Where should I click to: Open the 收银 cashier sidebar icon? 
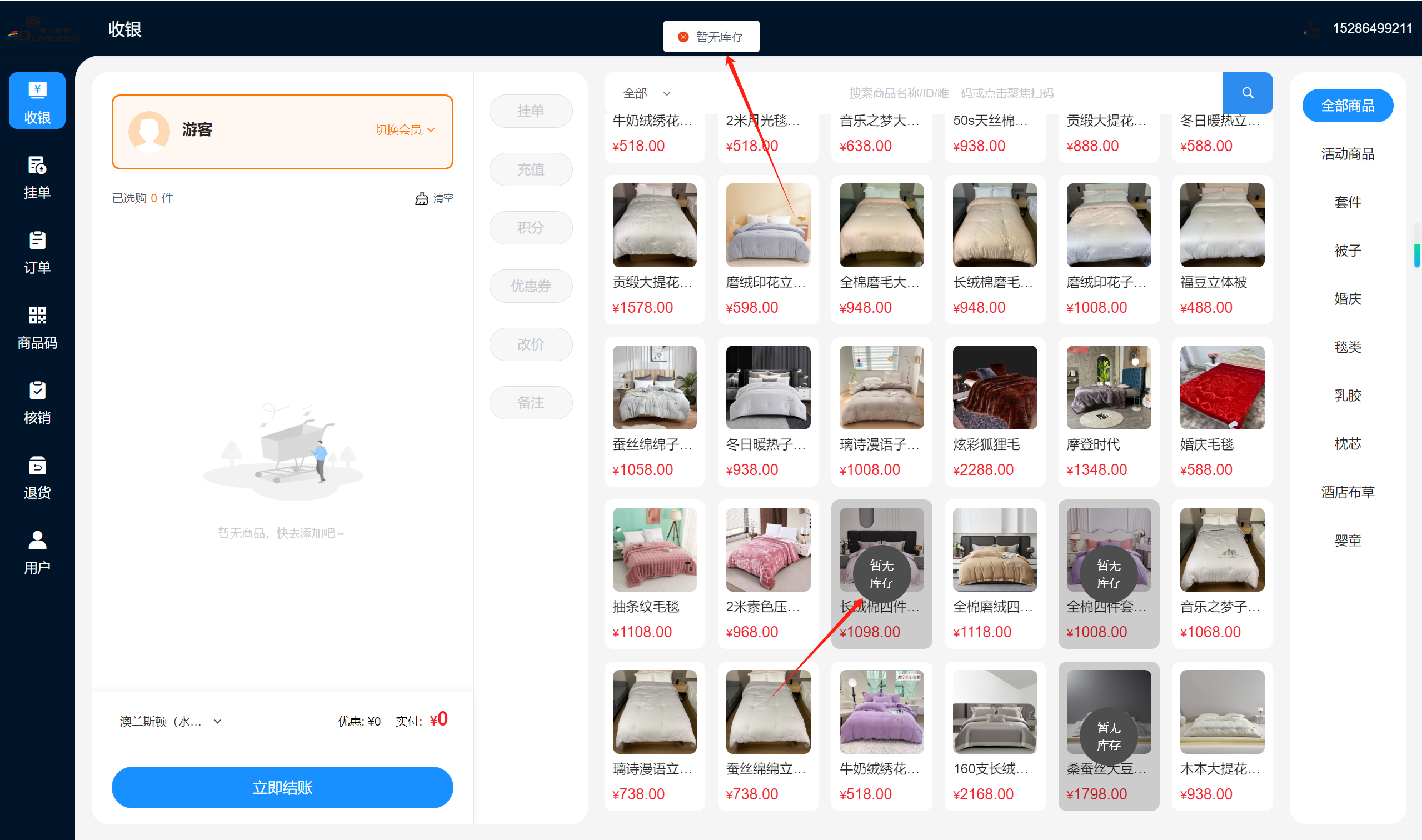(37, 101)
